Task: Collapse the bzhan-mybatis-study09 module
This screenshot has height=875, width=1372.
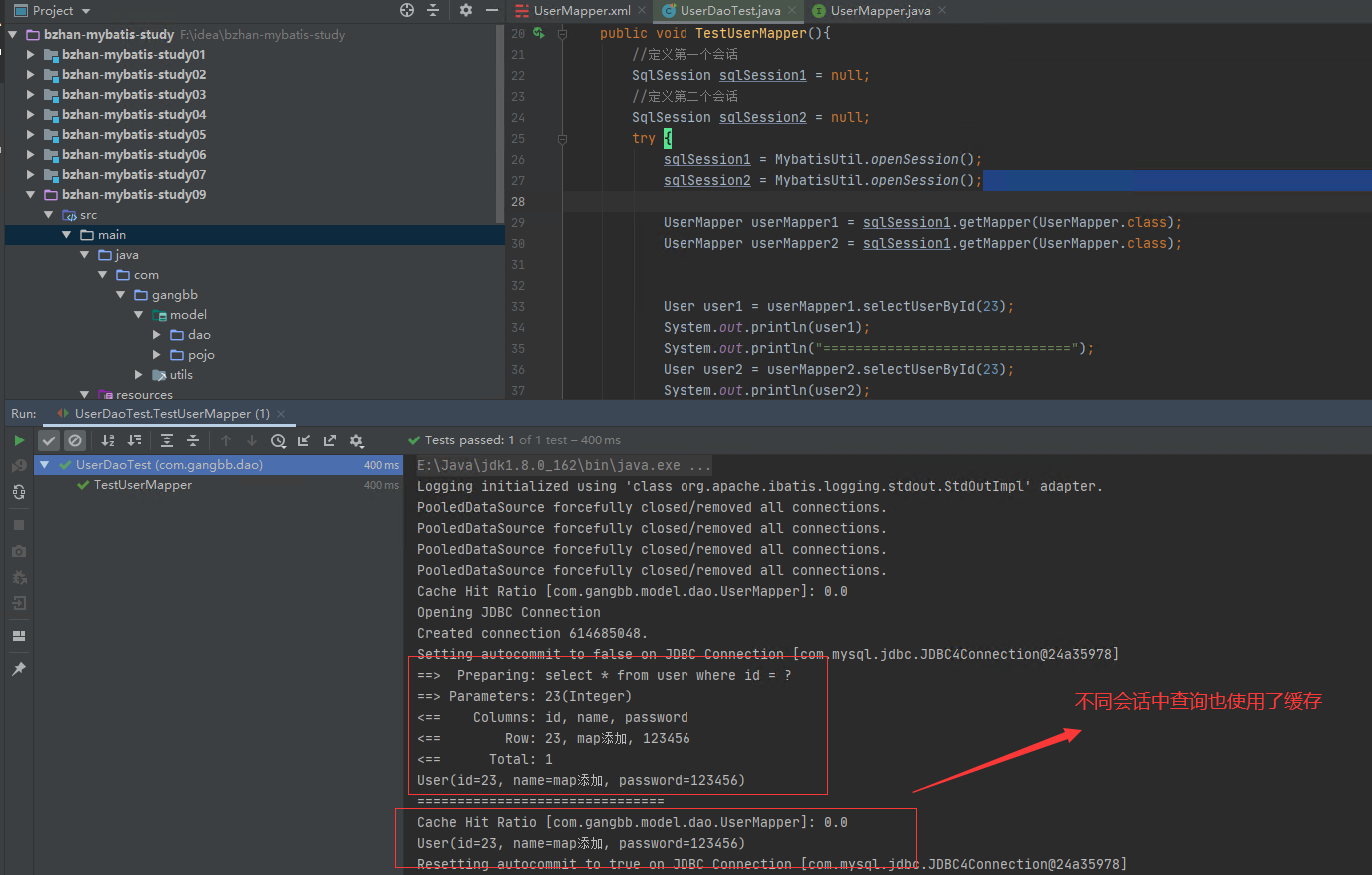Action: 30,194
